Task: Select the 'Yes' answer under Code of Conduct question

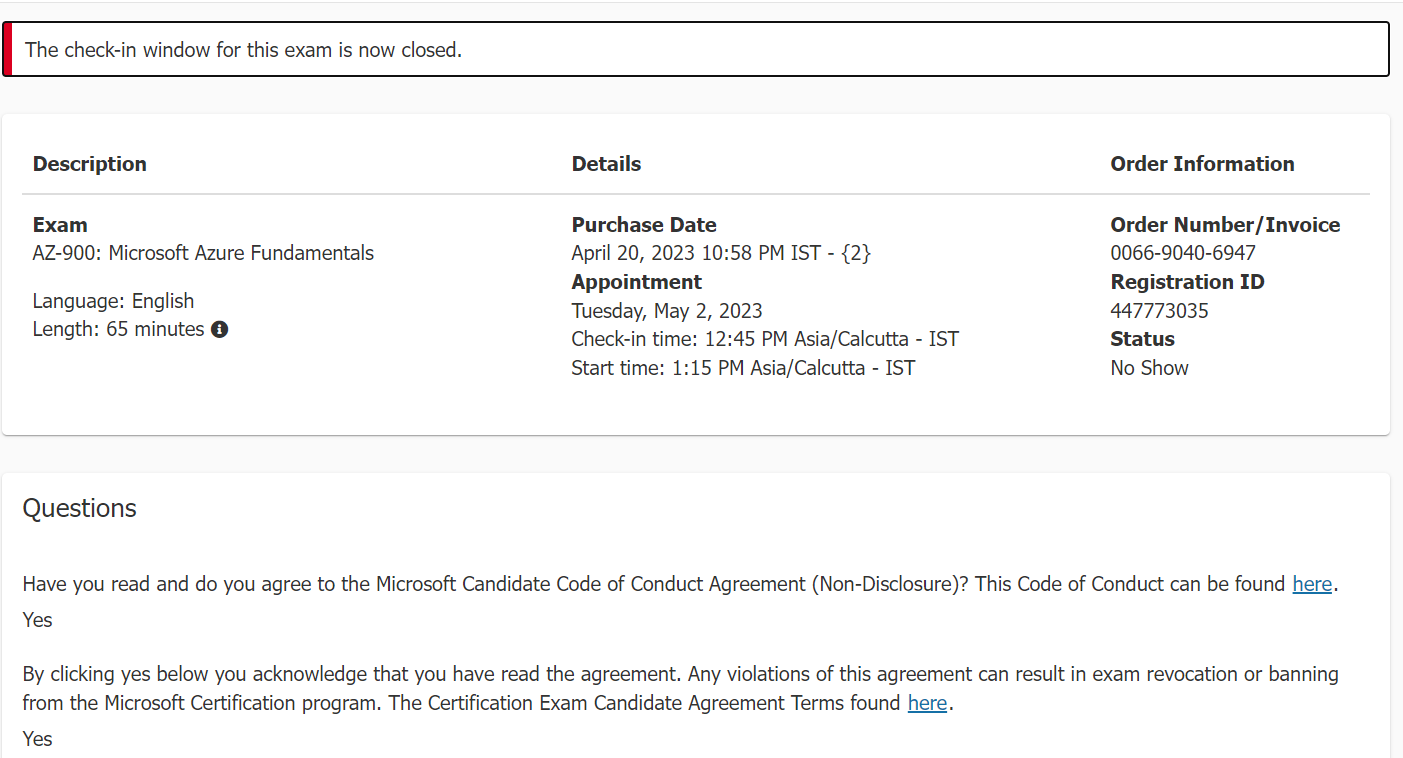Action: point(36,619)
